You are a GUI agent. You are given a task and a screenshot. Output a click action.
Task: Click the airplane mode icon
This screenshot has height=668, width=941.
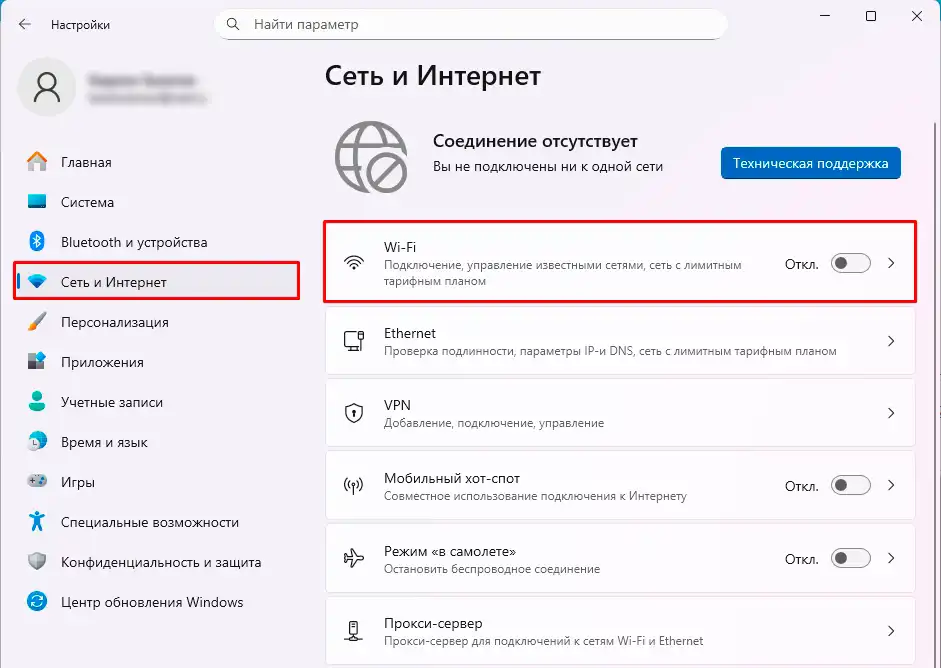point(354,557)
